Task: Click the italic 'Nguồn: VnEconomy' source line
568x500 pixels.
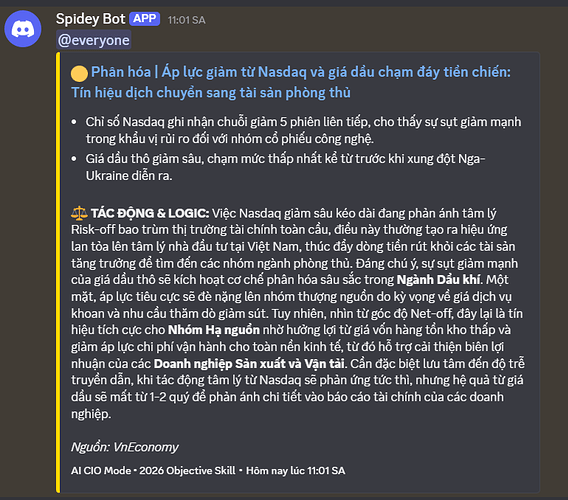Action: pyautogui.click(x=125, y=447)
